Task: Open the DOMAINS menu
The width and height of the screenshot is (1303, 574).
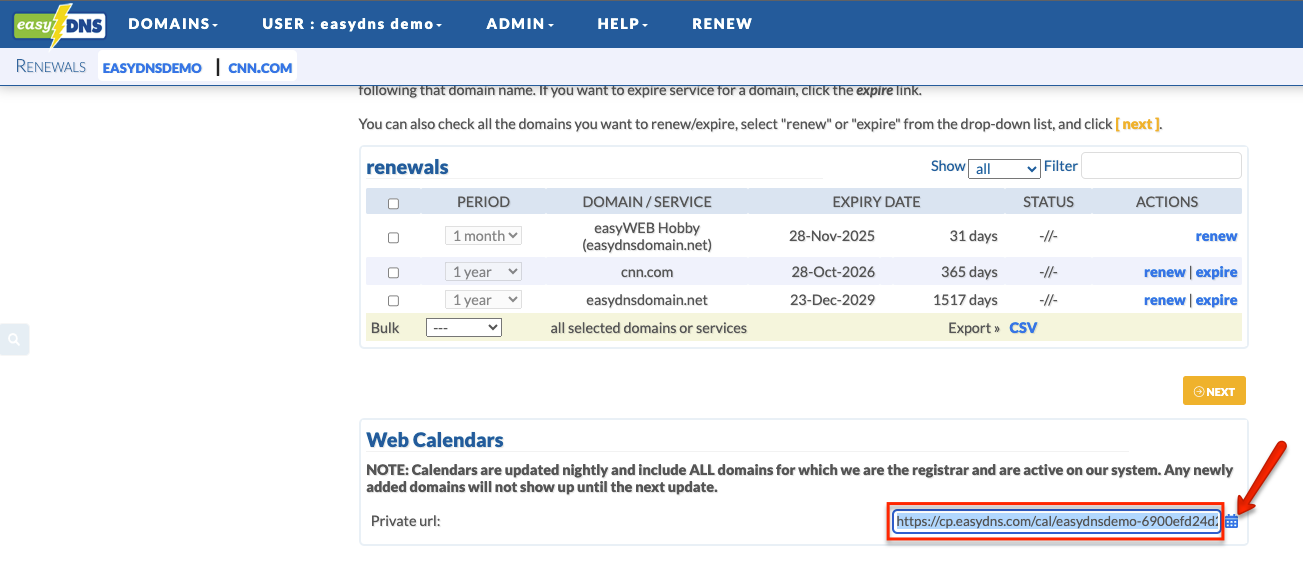Action: [173, 24]
